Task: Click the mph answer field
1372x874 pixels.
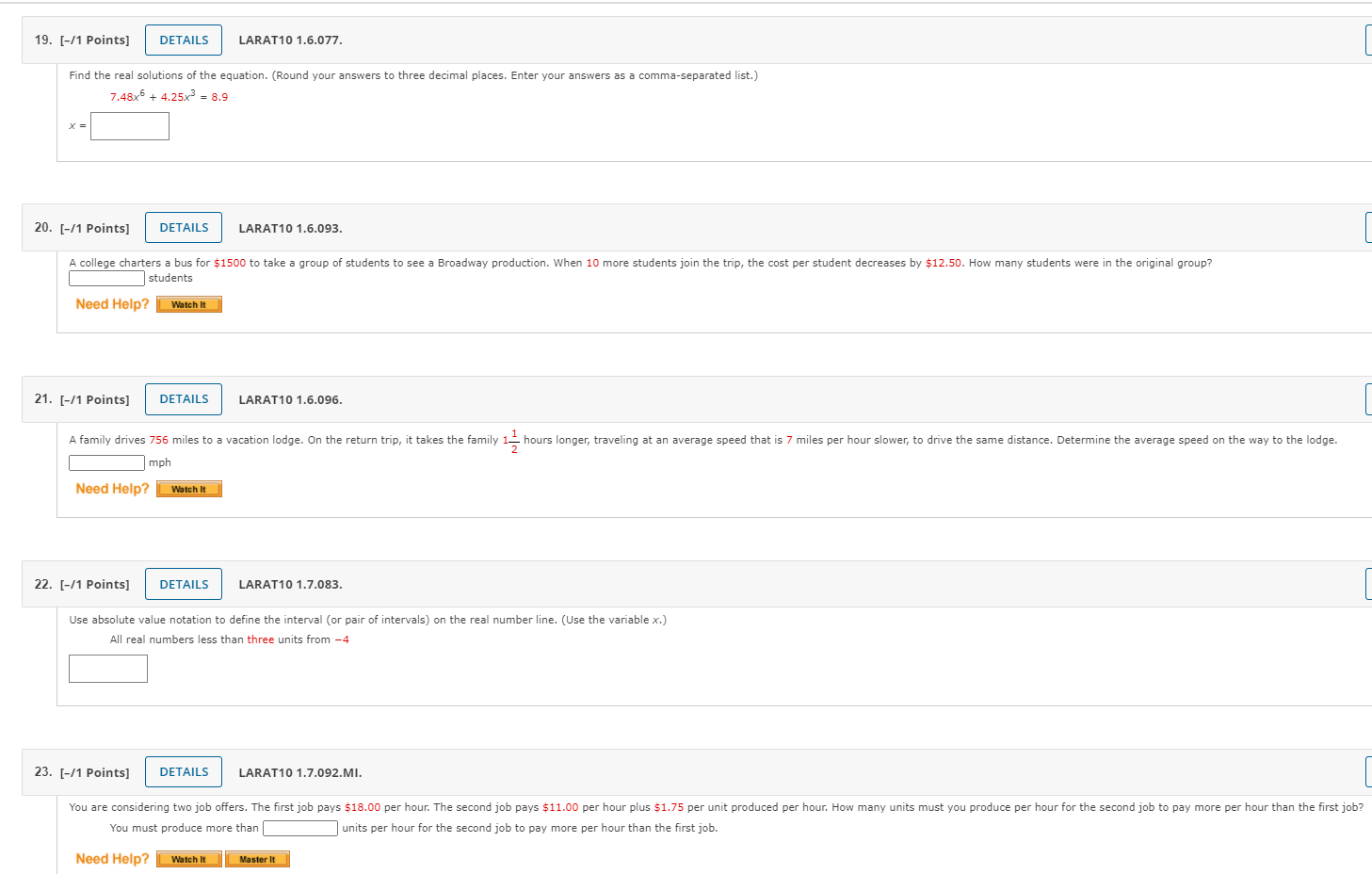Action: pos(106,462)
